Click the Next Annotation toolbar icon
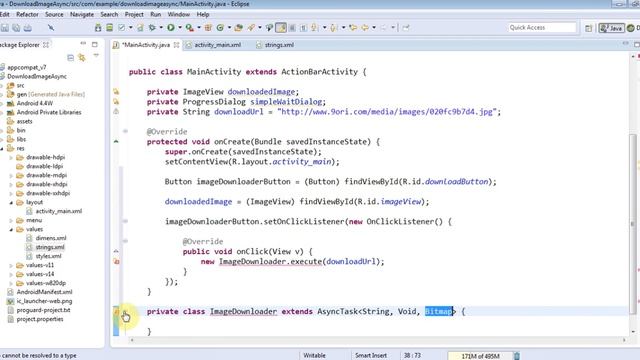The width and height of the screenshot is (640, 360). click(314, 27)
